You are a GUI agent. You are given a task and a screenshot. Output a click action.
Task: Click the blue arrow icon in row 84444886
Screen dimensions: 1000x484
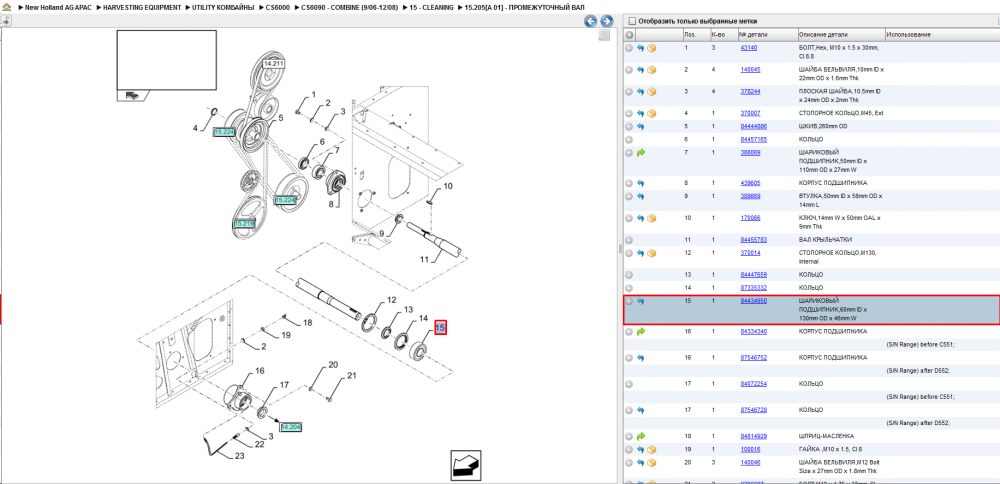[x=640, y=126]
